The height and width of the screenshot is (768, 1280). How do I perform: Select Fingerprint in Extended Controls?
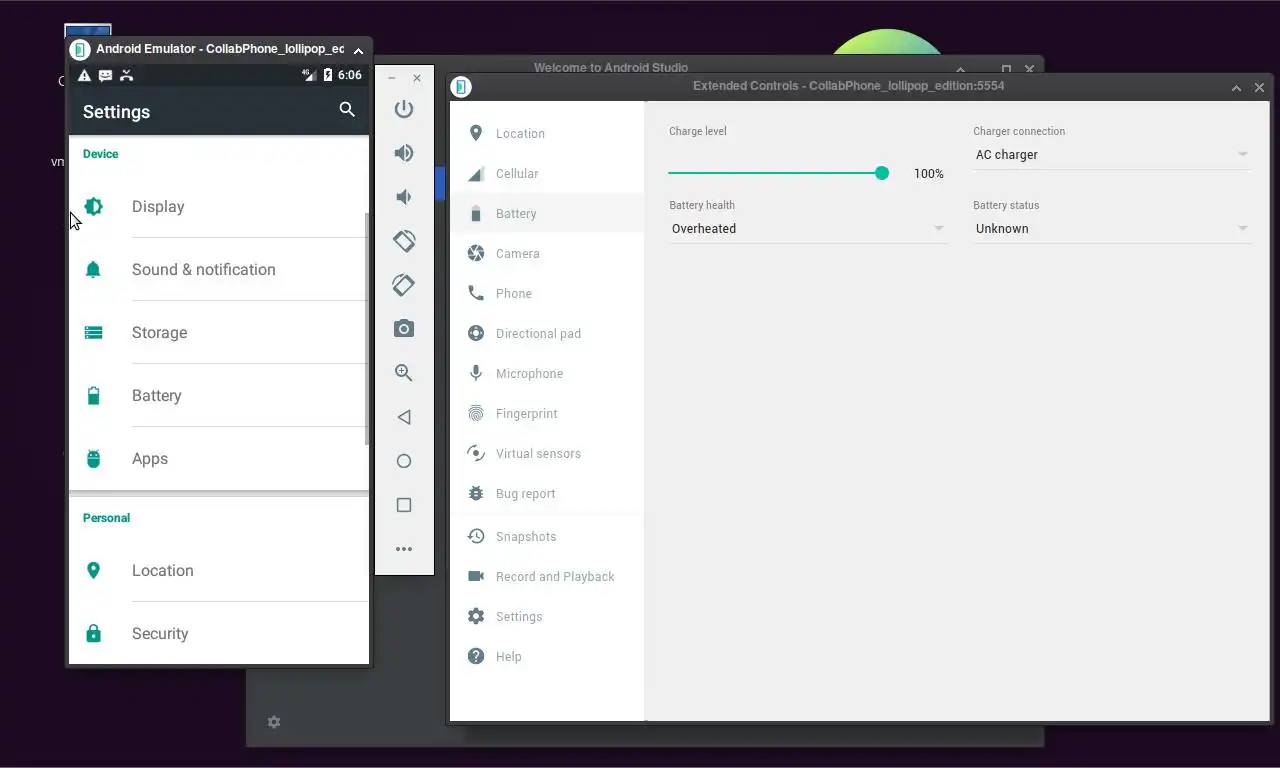[547, 413]
